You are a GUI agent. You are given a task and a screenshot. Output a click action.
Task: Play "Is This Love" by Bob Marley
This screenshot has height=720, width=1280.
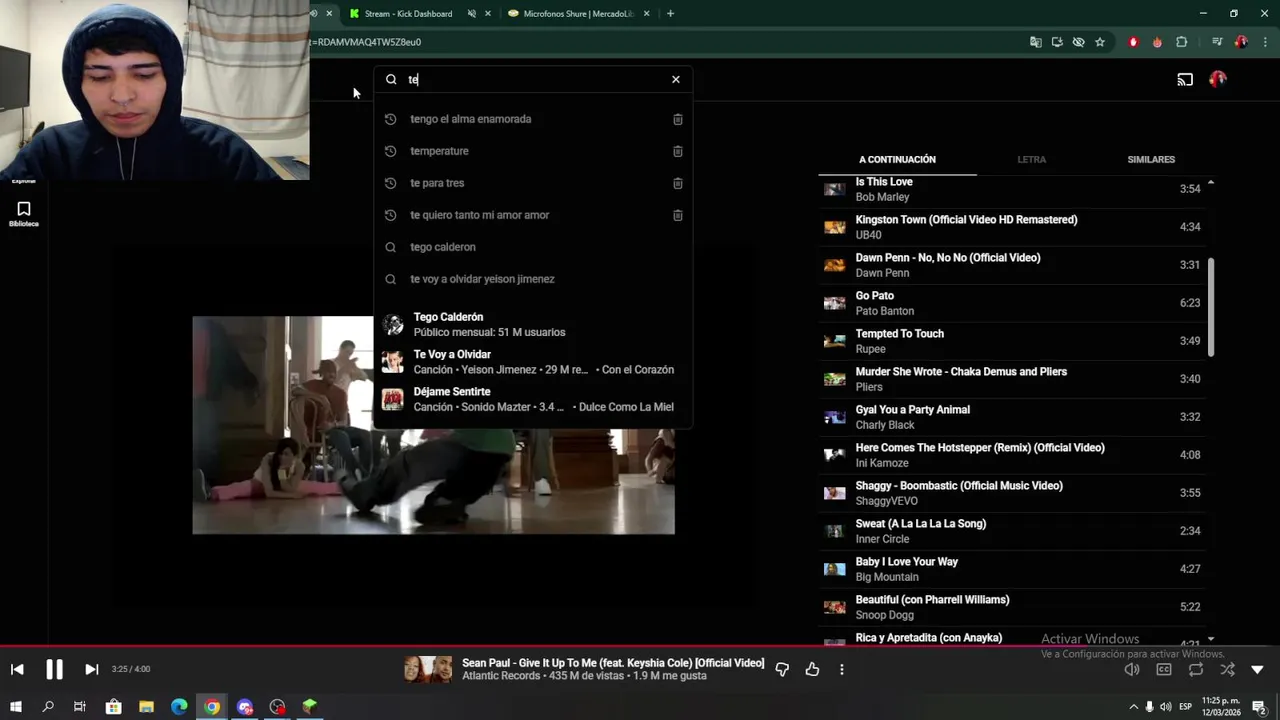[1012, 189]
